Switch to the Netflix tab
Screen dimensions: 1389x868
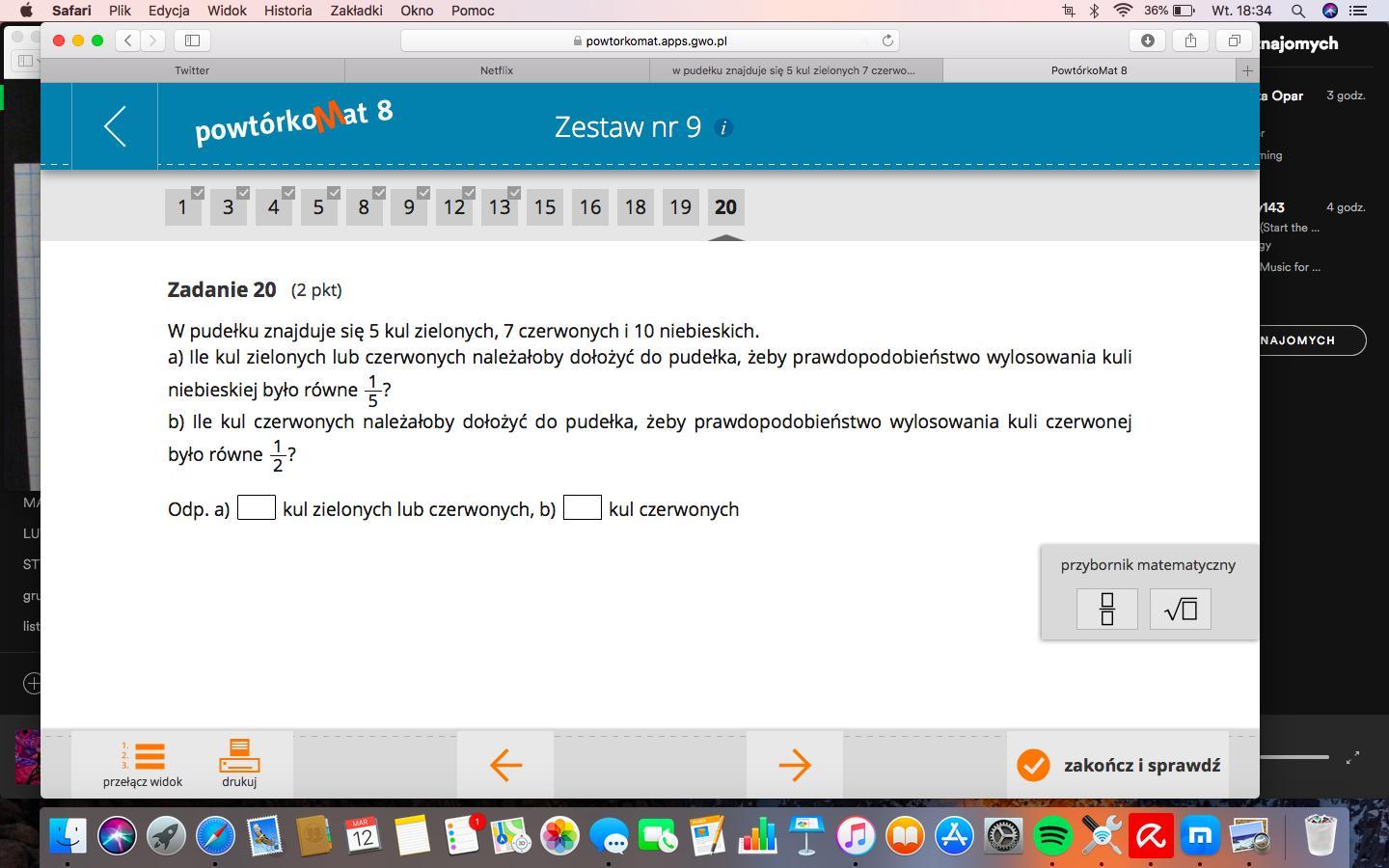497,70
